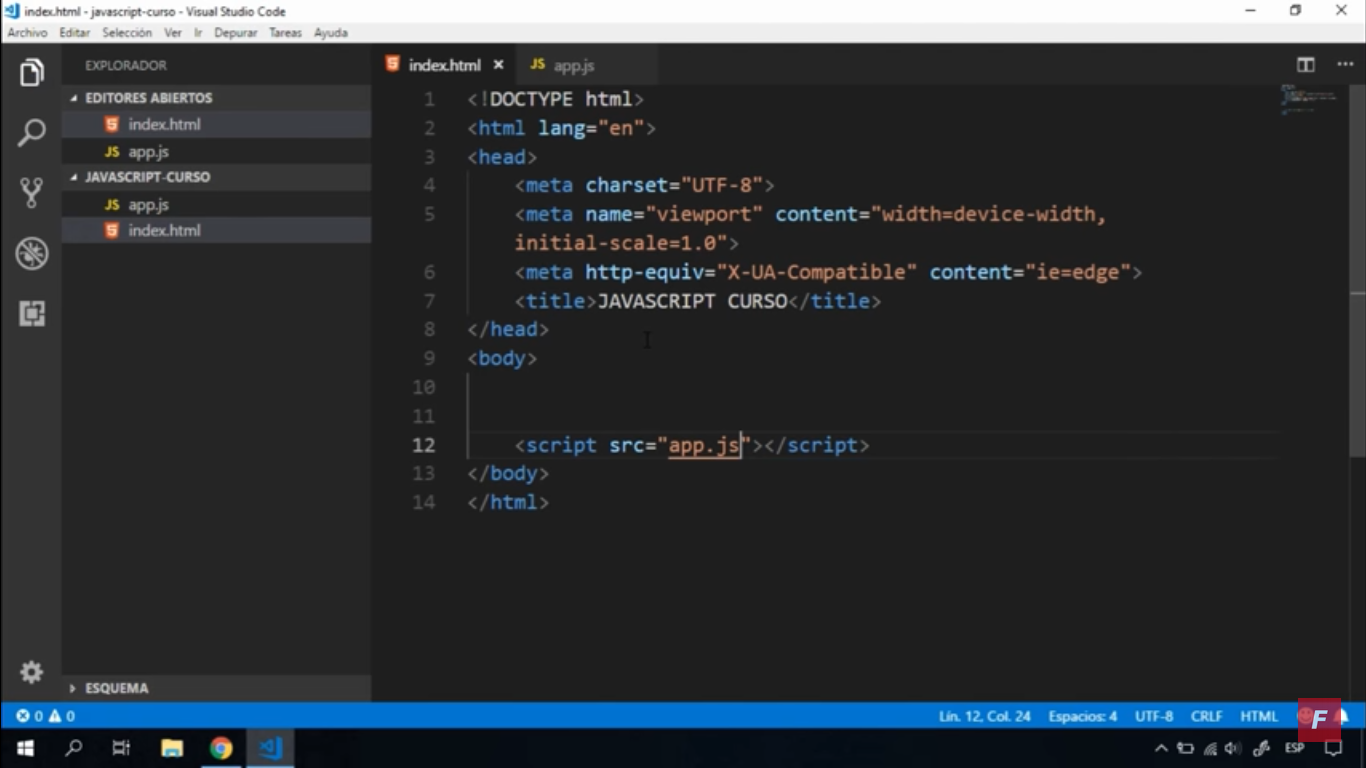Switch the ESP input language indicator
This screenshot has height=768, width=1366.
pos(1294,748)
